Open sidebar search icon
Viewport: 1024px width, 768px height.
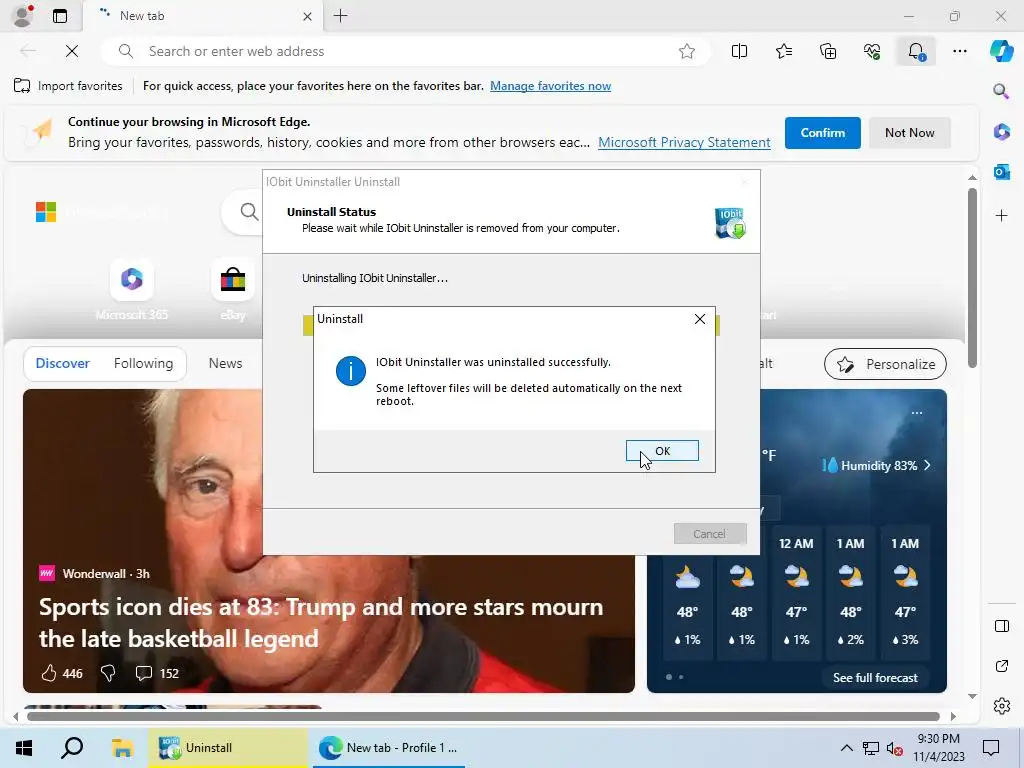pos(1001,91)
